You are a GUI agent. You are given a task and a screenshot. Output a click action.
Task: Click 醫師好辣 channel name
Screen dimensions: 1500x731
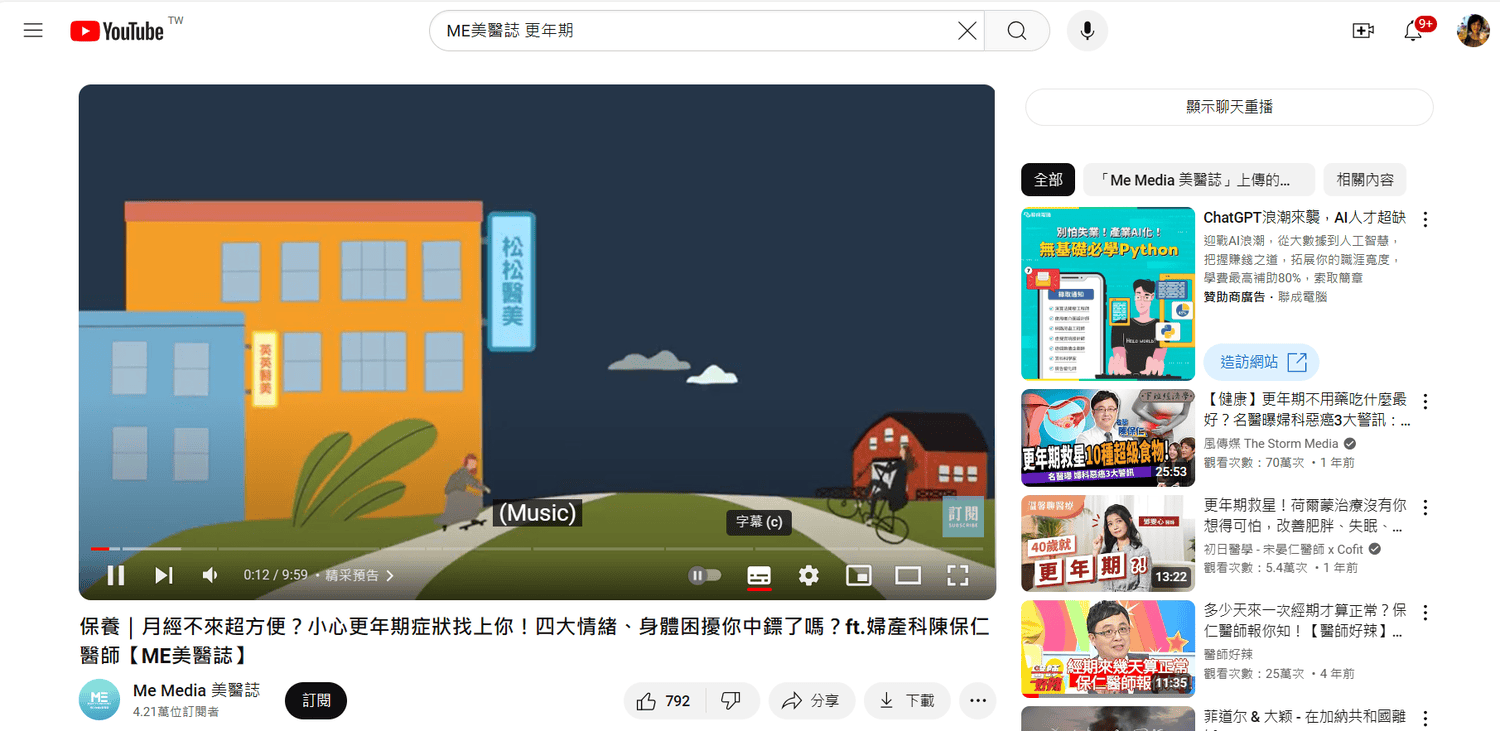pos(1228,654)
